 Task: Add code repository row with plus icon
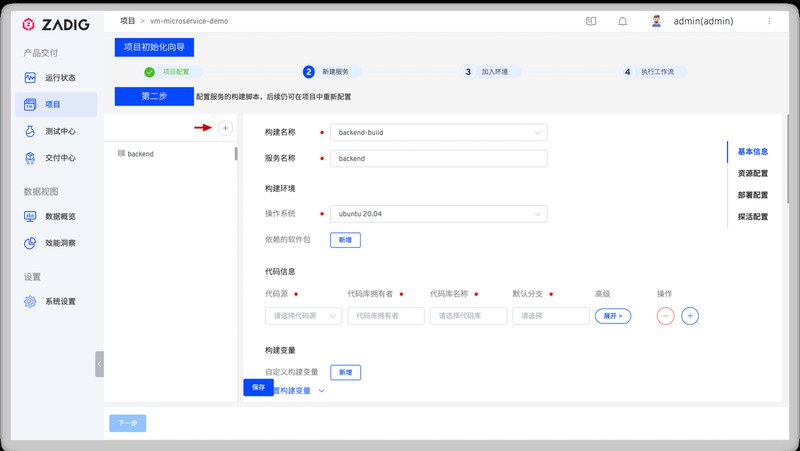tap(690, 315)
